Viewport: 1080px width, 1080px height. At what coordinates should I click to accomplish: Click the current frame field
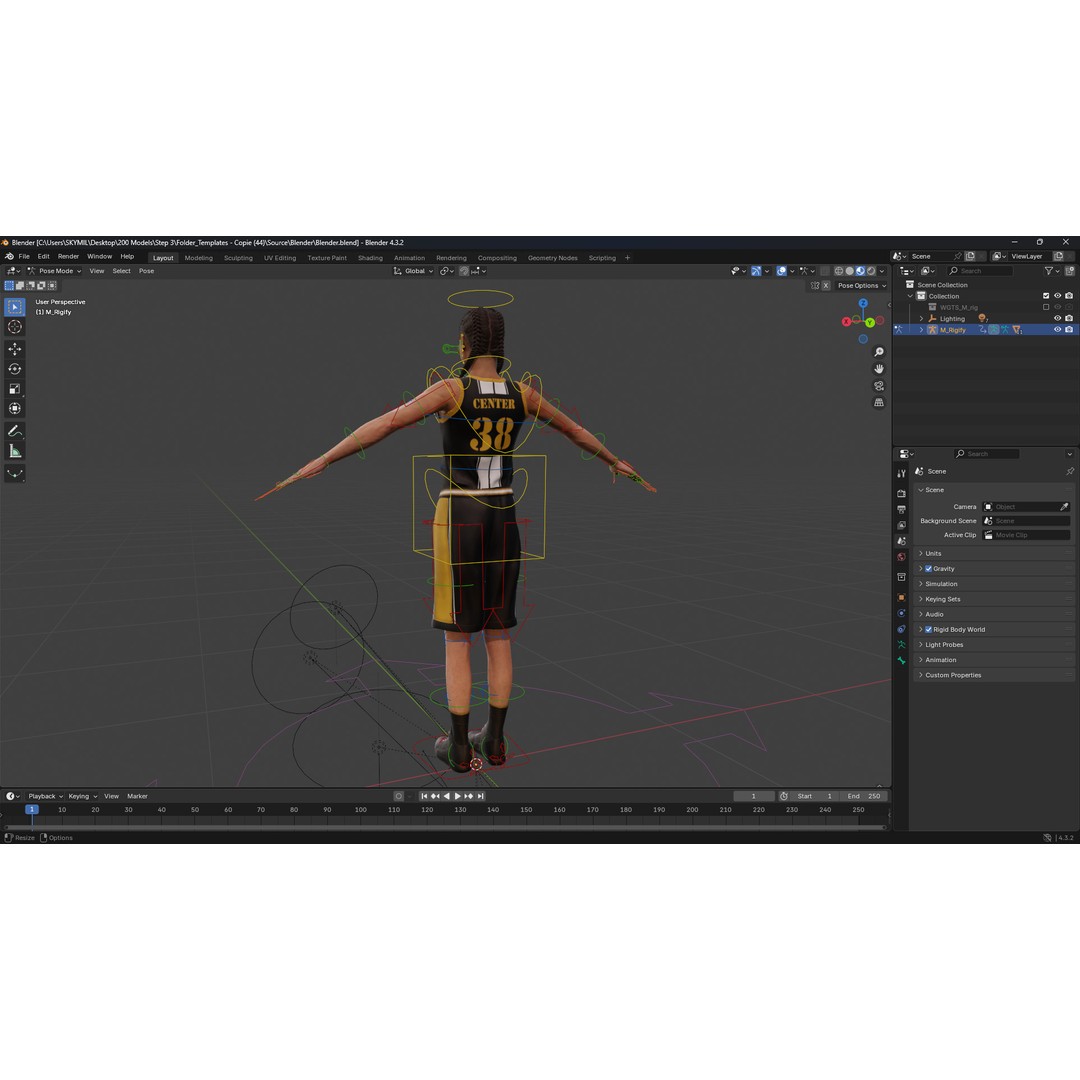coord(754,796)
